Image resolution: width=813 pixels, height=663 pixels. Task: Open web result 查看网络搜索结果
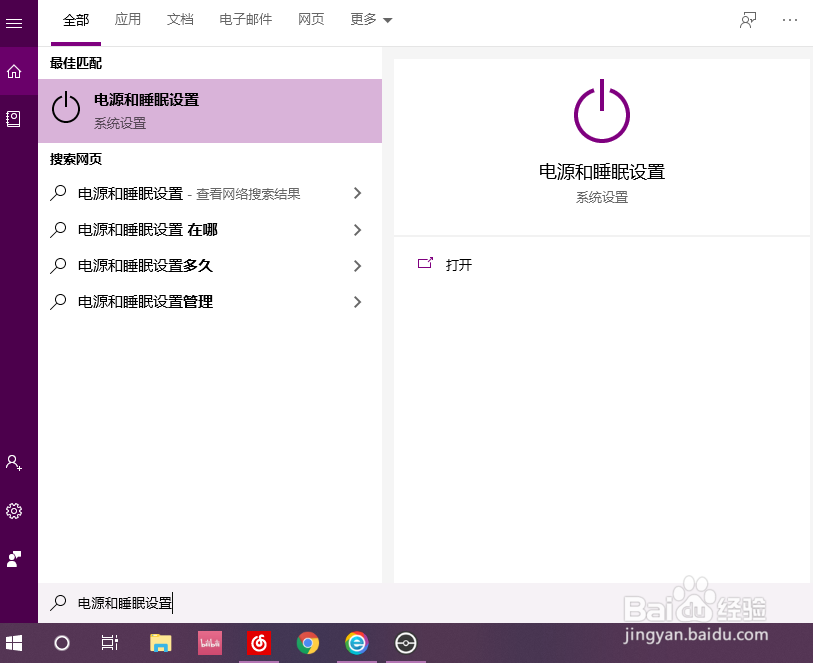pyautogui.click(x=189, y=194)
